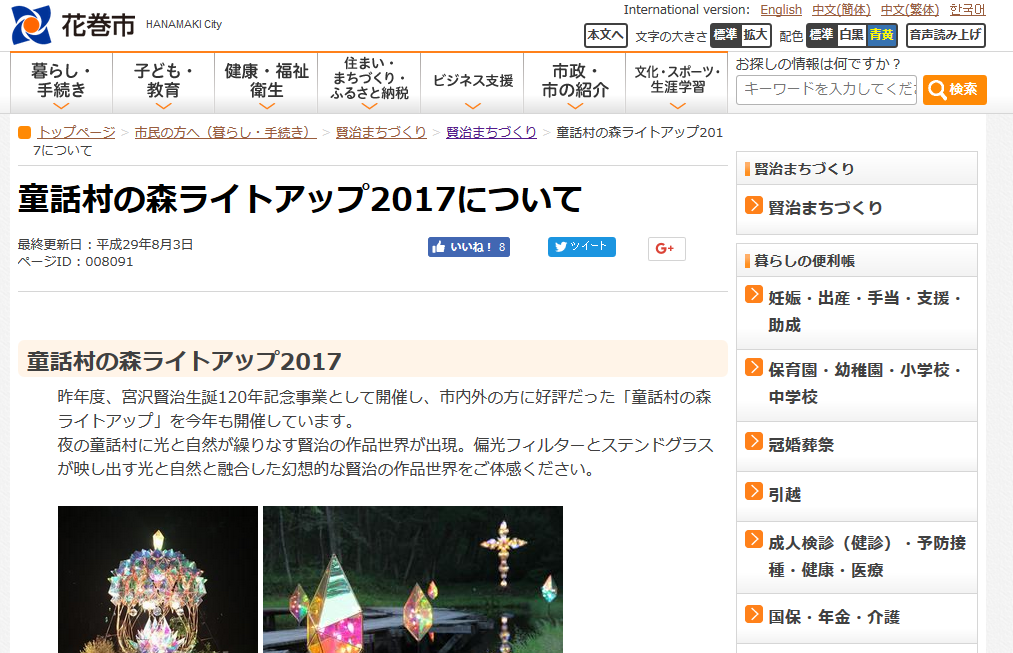Share on Google Plus
Screen dimensions: 1013x653
pos(666,249)
